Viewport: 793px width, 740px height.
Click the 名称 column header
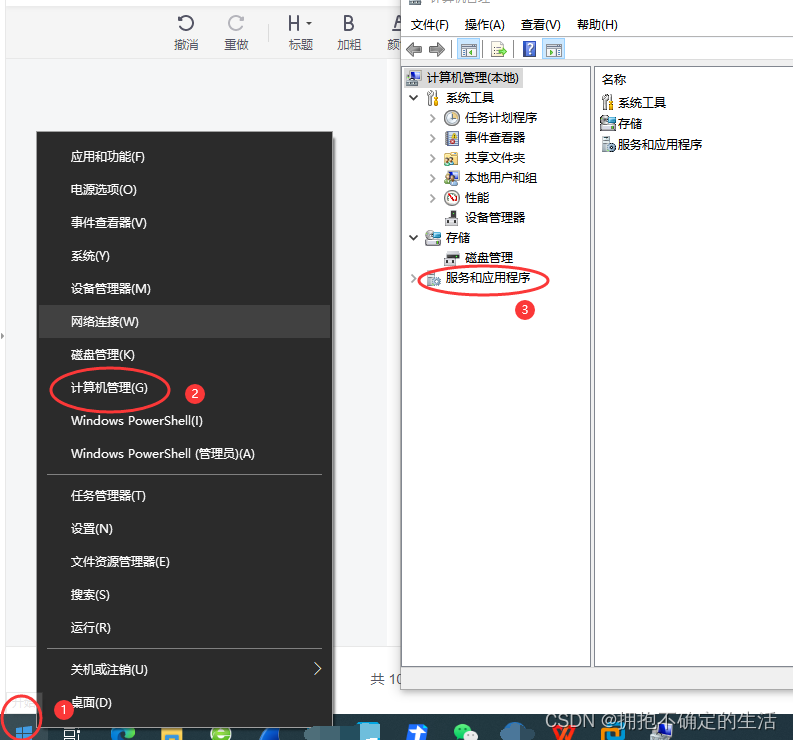coord(614,79)
